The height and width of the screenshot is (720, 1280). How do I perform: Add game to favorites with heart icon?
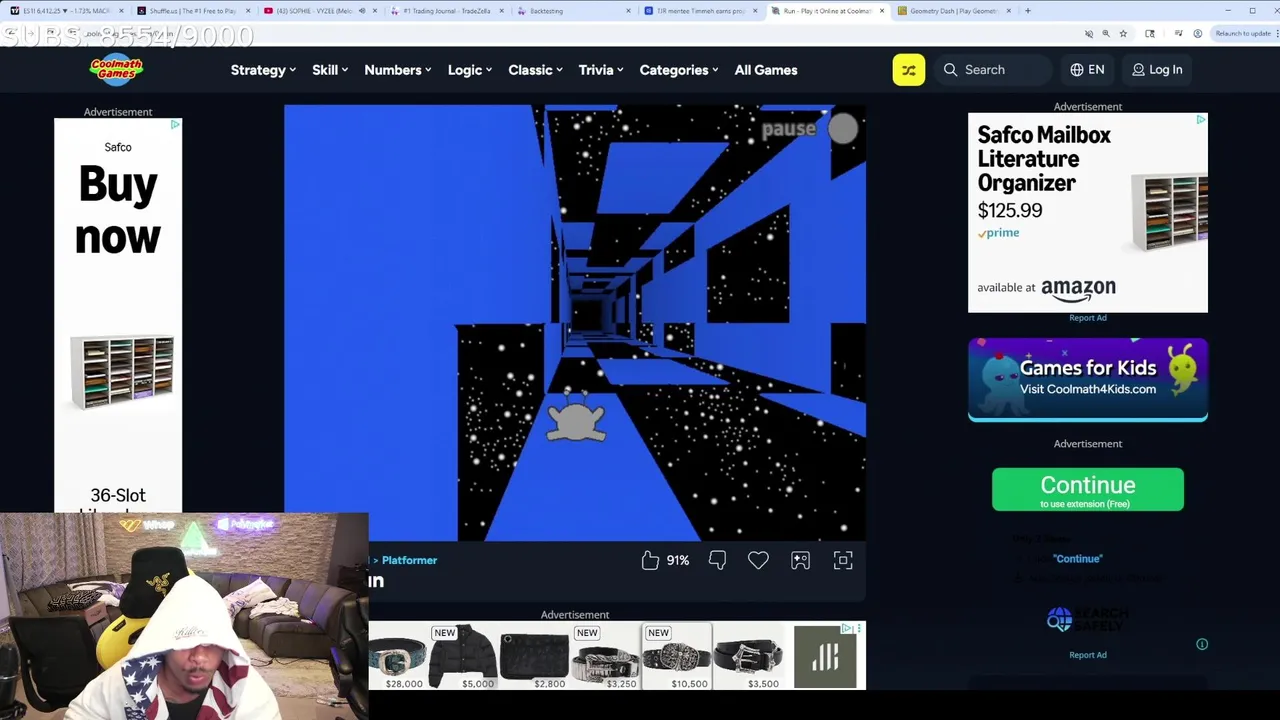click(x=758, y=561)
